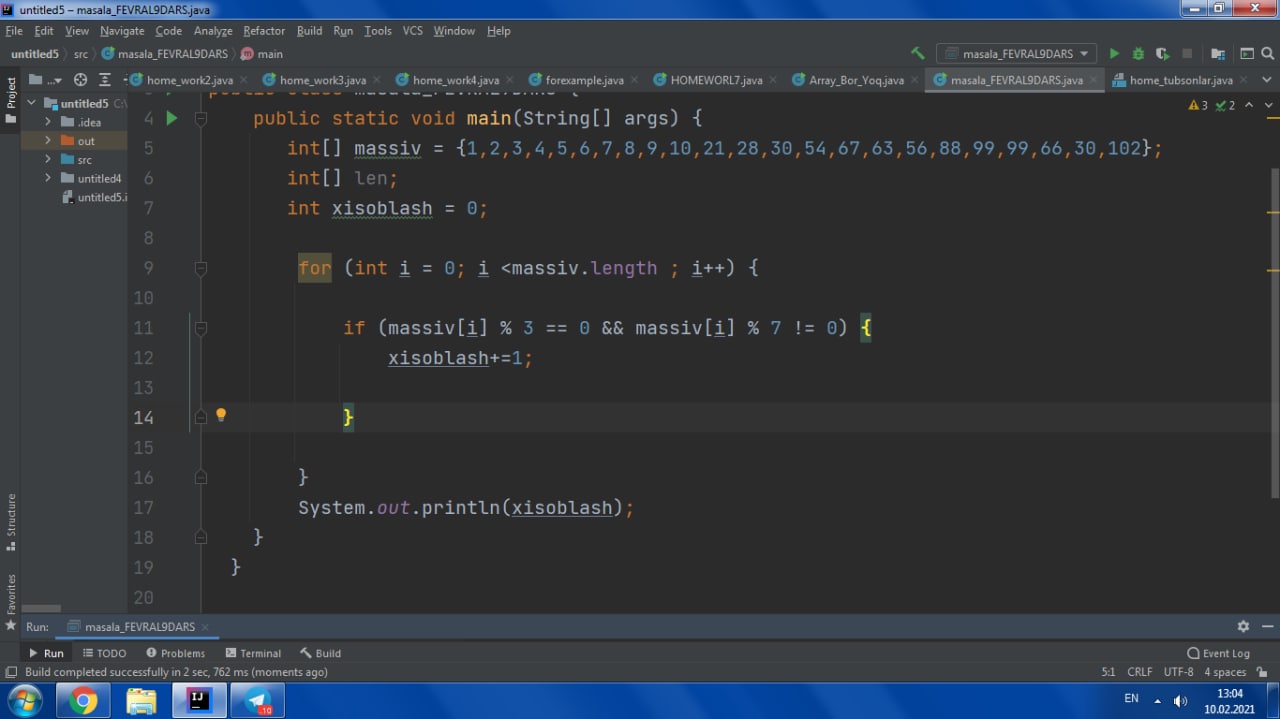Click the Windows Start button

[24, 700]
